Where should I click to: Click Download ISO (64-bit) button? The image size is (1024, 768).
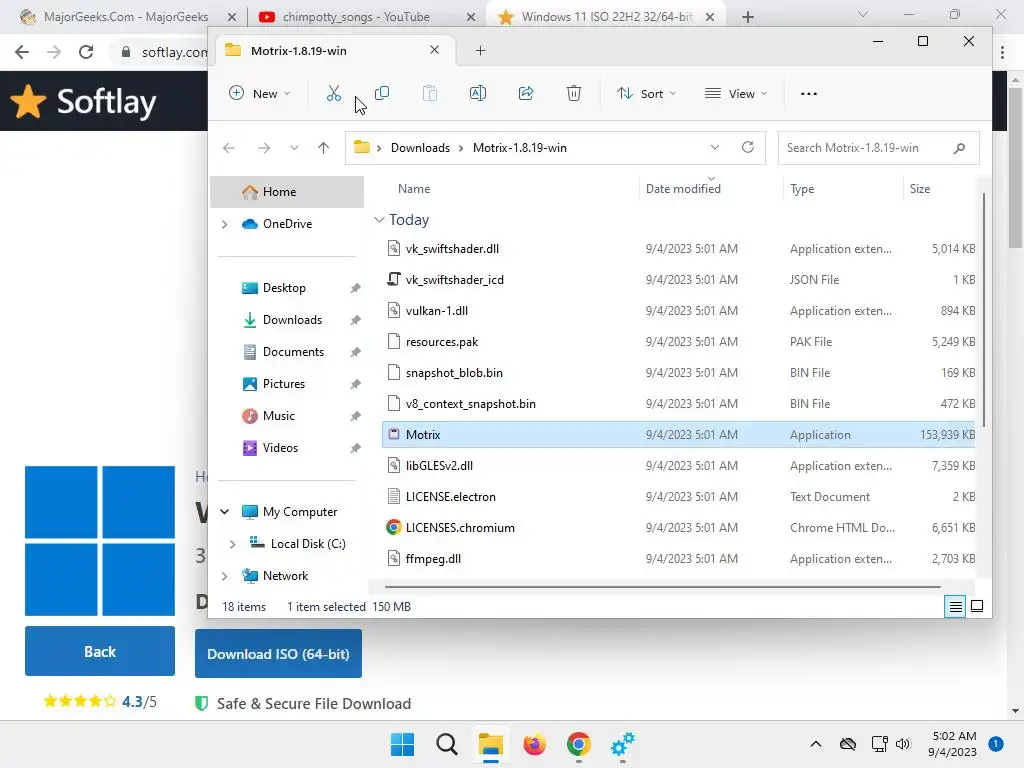(x=278, y=654)
